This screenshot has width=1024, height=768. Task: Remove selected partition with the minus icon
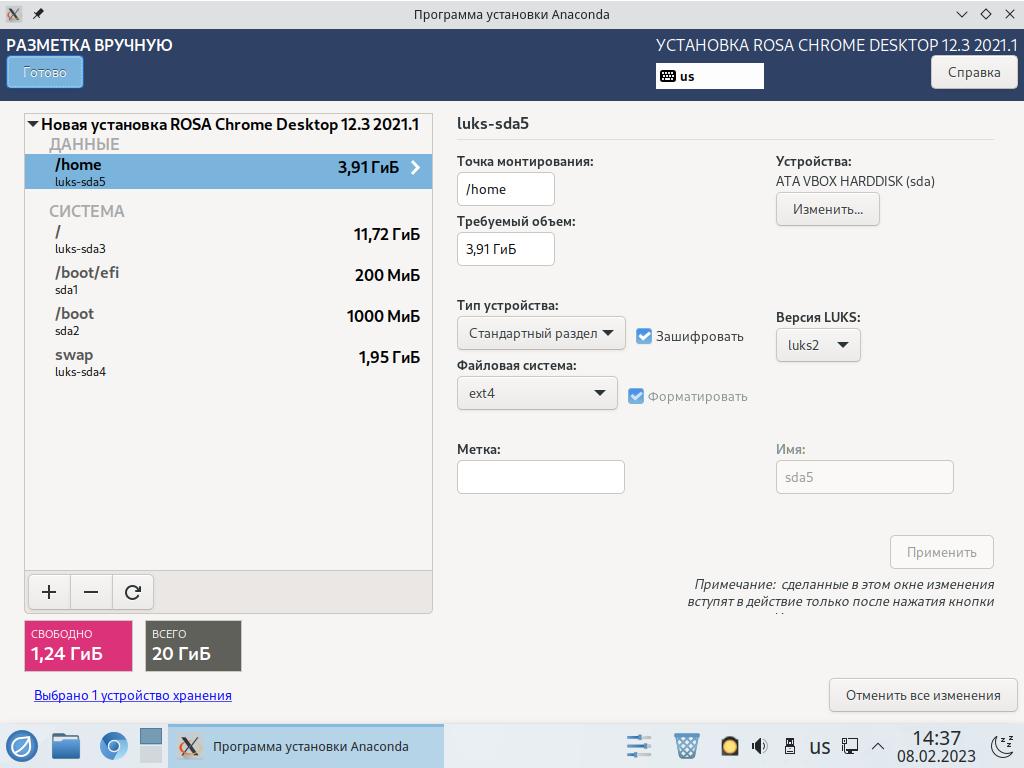pyautogui.click(x=91, y=592)
